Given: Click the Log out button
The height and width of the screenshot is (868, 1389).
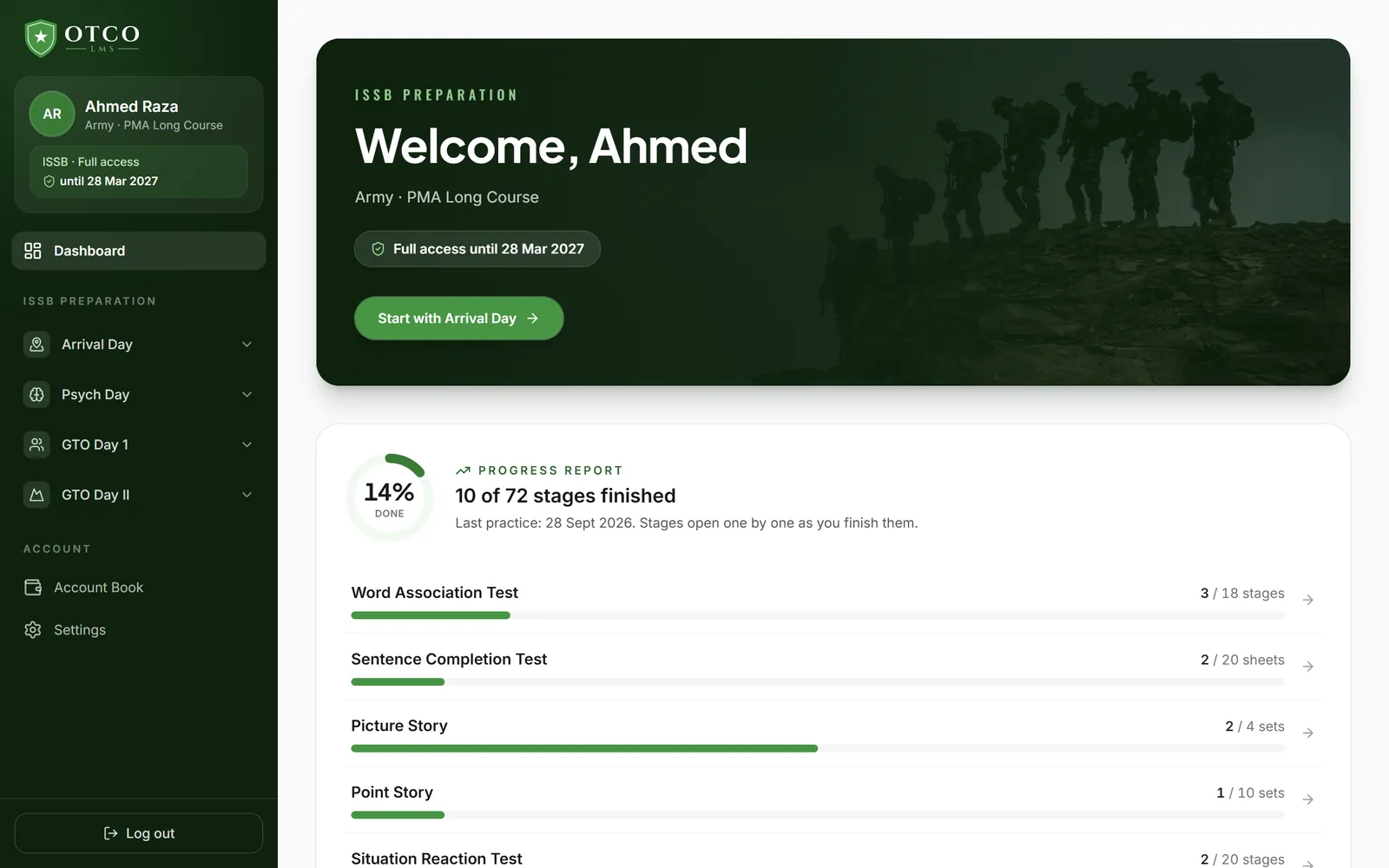Looking at the screenshot, I should [x=139, y=833].
